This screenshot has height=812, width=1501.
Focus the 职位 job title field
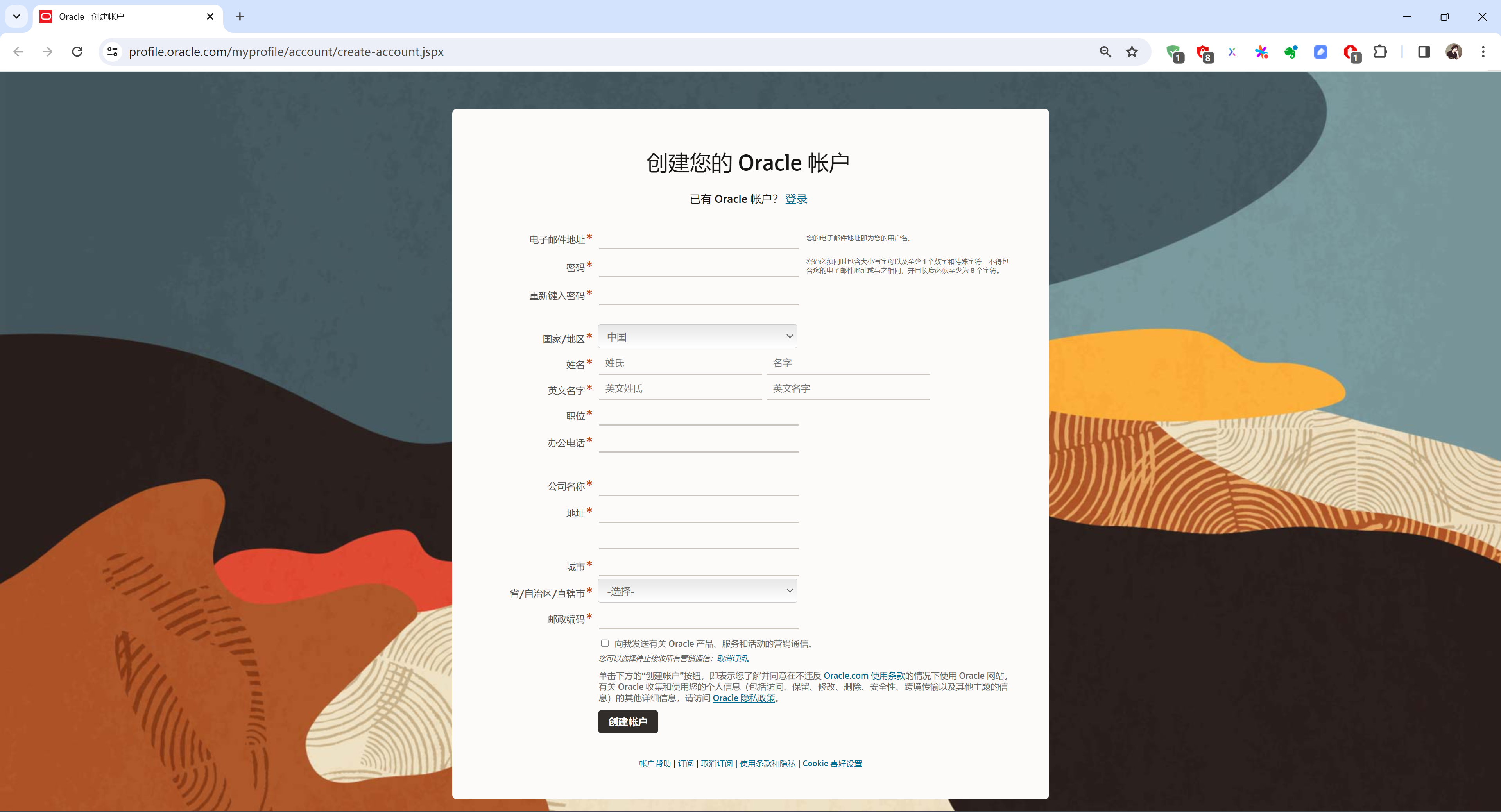pos(698,415)
